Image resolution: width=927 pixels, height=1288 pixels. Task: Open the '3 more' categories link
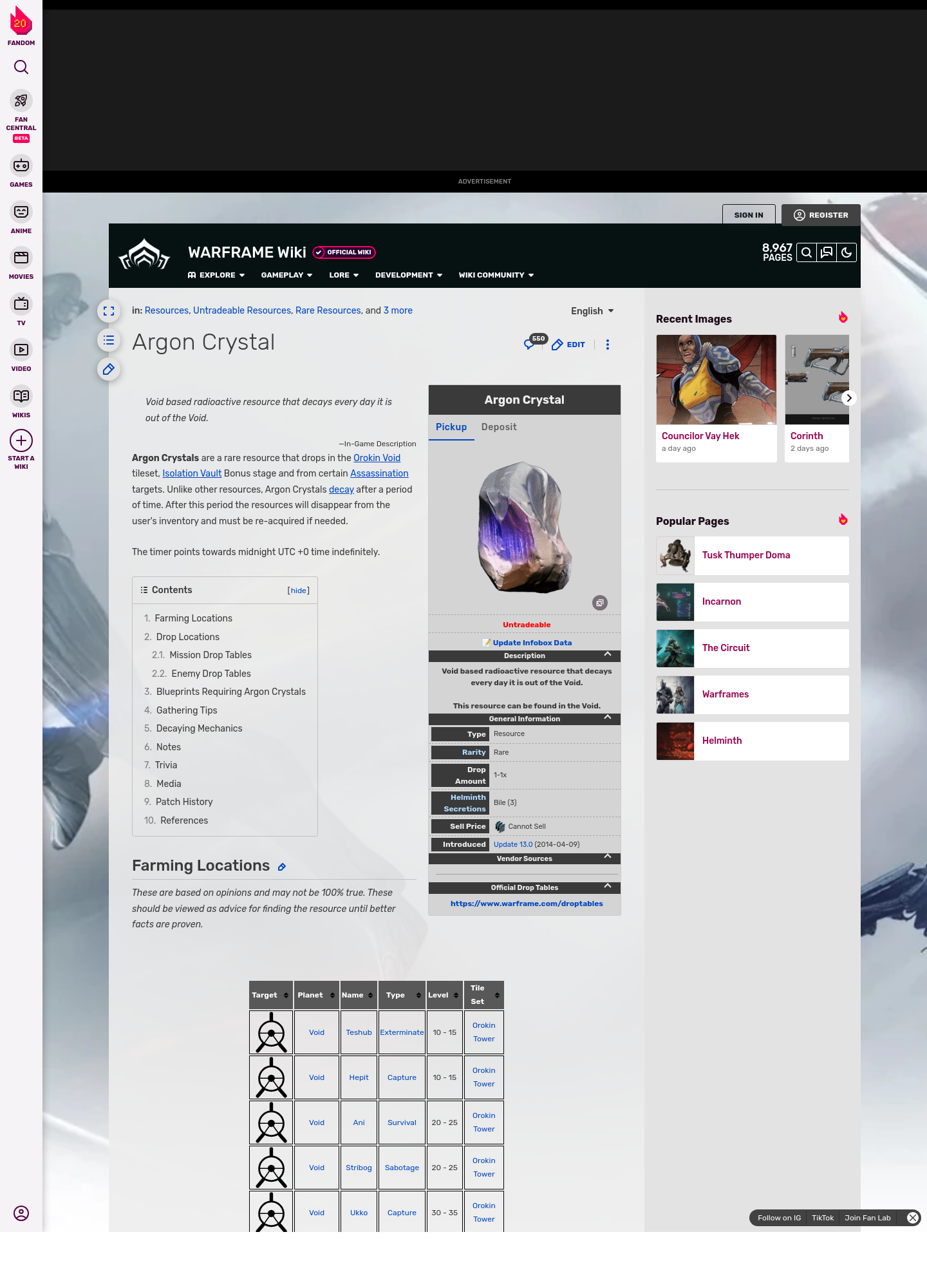coord(398,310)
